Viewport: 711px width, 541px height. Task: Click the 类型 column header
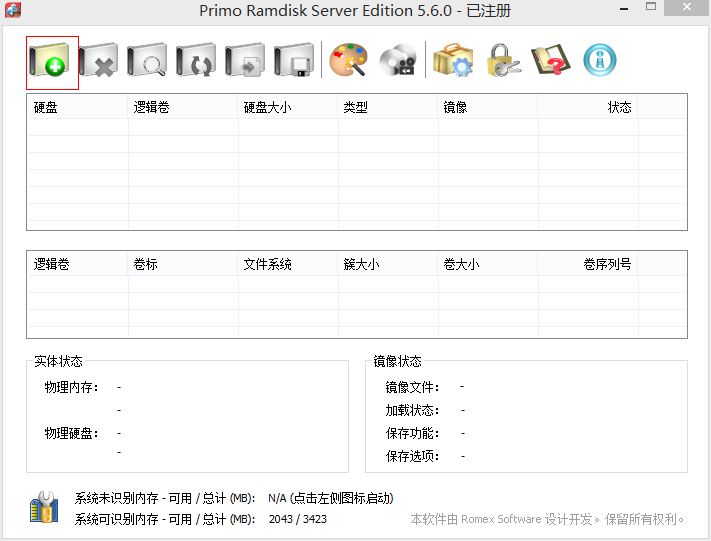point(388,107)
